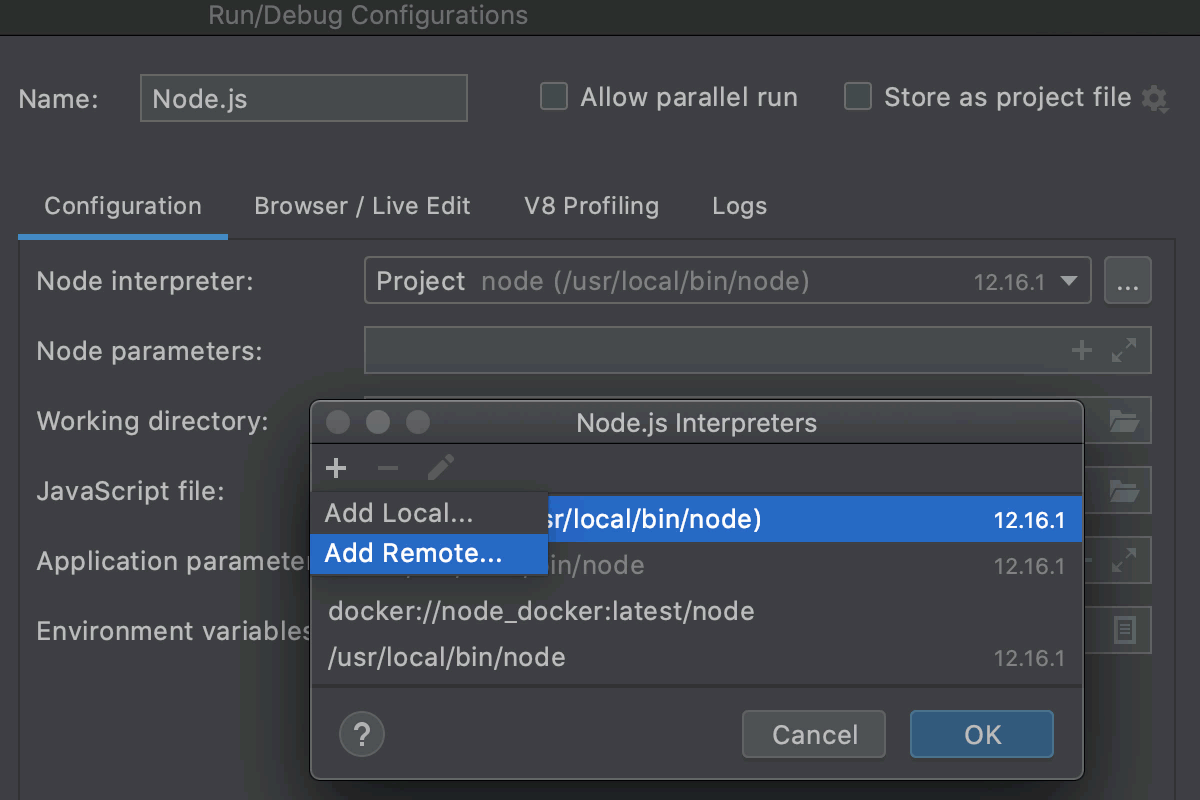Enable Allow parallel run

pyautogui.click(x=553, y=96)
